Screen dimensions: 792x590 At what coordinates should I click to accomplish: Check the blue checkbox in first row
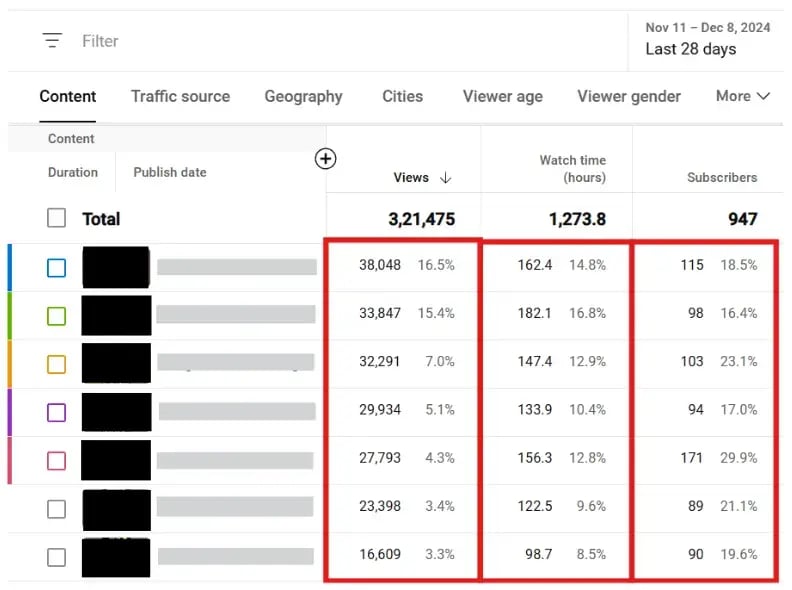57,267
